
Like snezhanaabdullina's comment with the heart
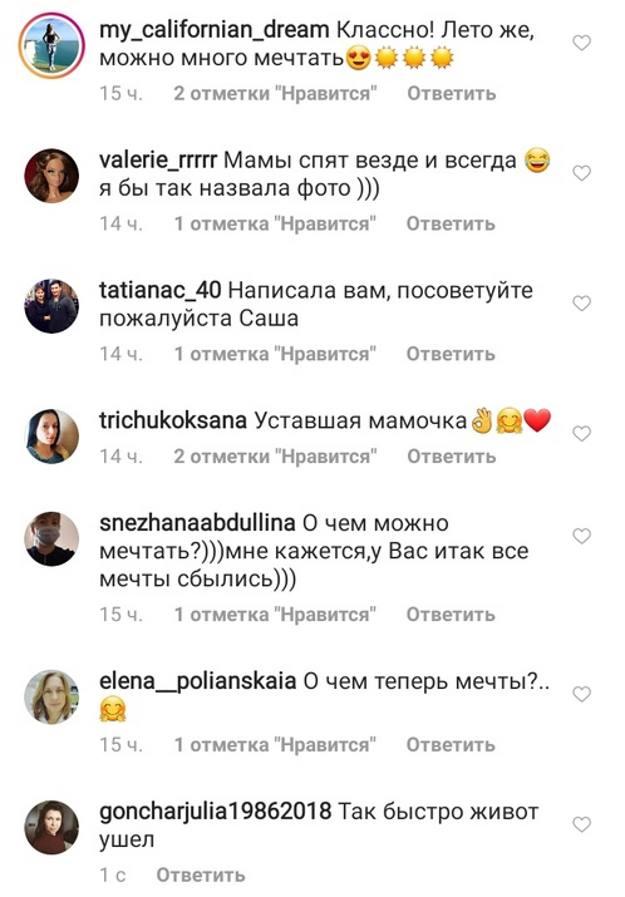(x=581, y=536)
